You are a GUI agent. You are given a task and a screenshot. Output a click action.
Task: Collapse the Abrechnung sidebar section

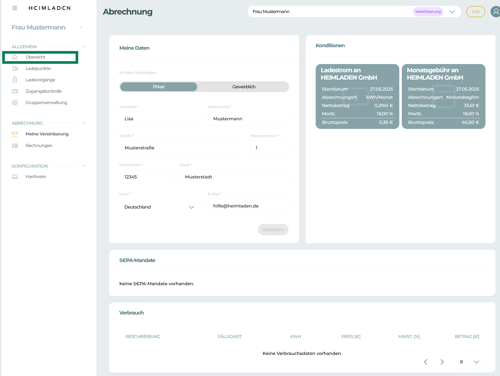pyautogui.click(x=84, y=123)
